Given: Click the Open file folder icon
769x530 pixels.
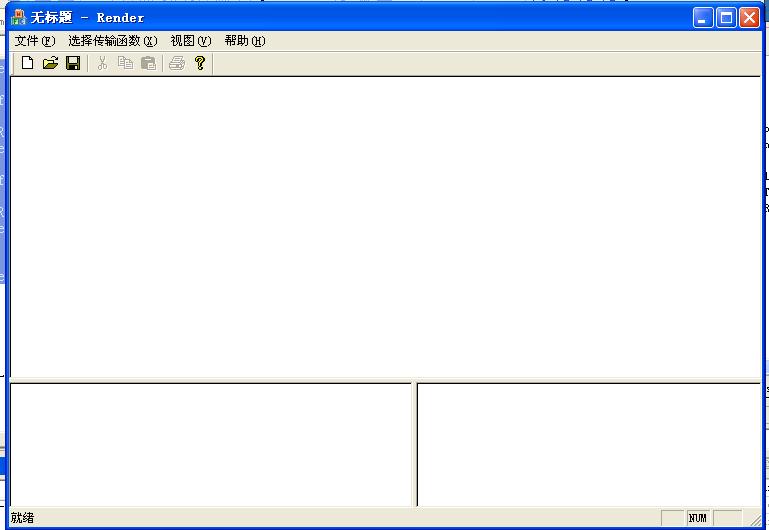Looking at the screenshot, I should [x=50, y=63].
